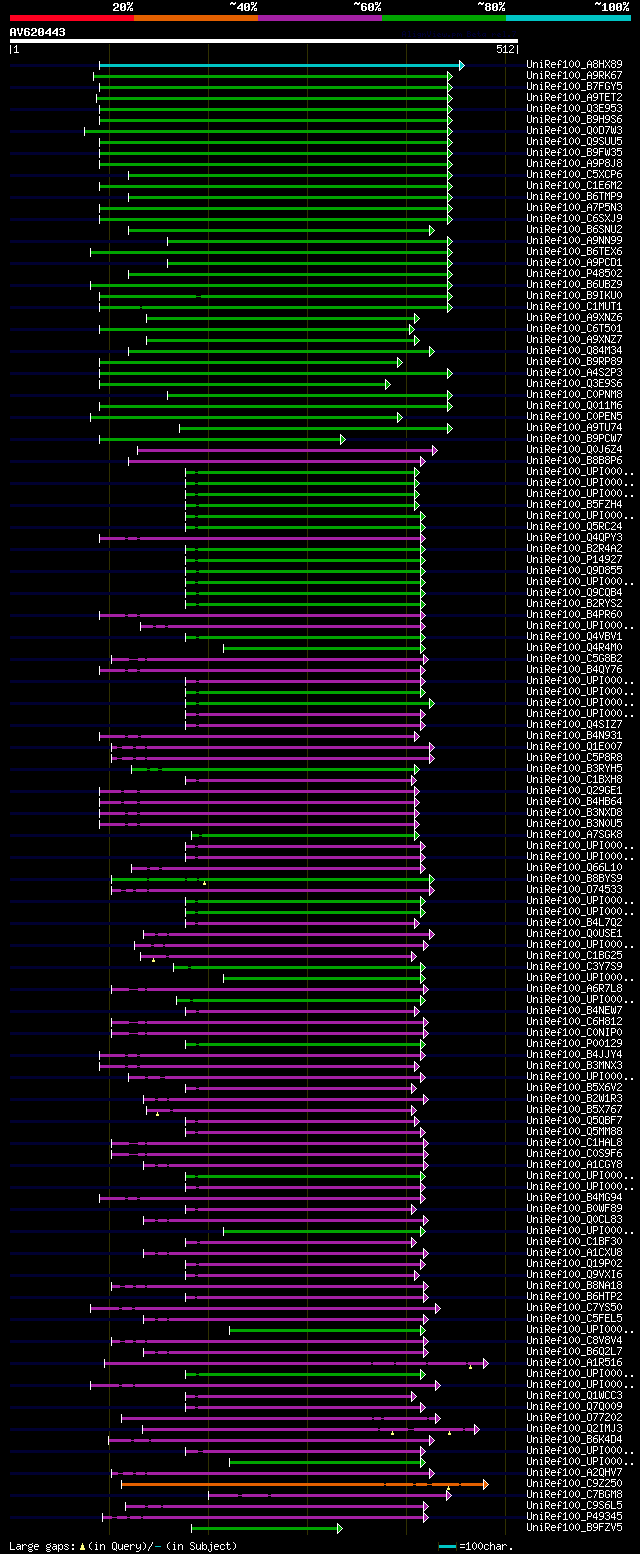Select the UniRef100_Q2IMJ3 entry
Image resolution: width=640 pixels, height=1554 pixels.
click(574, 1429)
